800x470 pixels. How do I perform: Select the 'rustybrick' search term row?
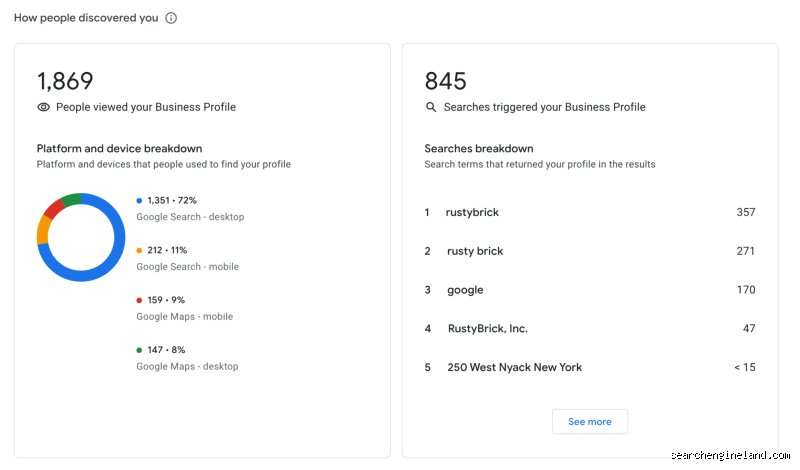(x=590, y=212)
